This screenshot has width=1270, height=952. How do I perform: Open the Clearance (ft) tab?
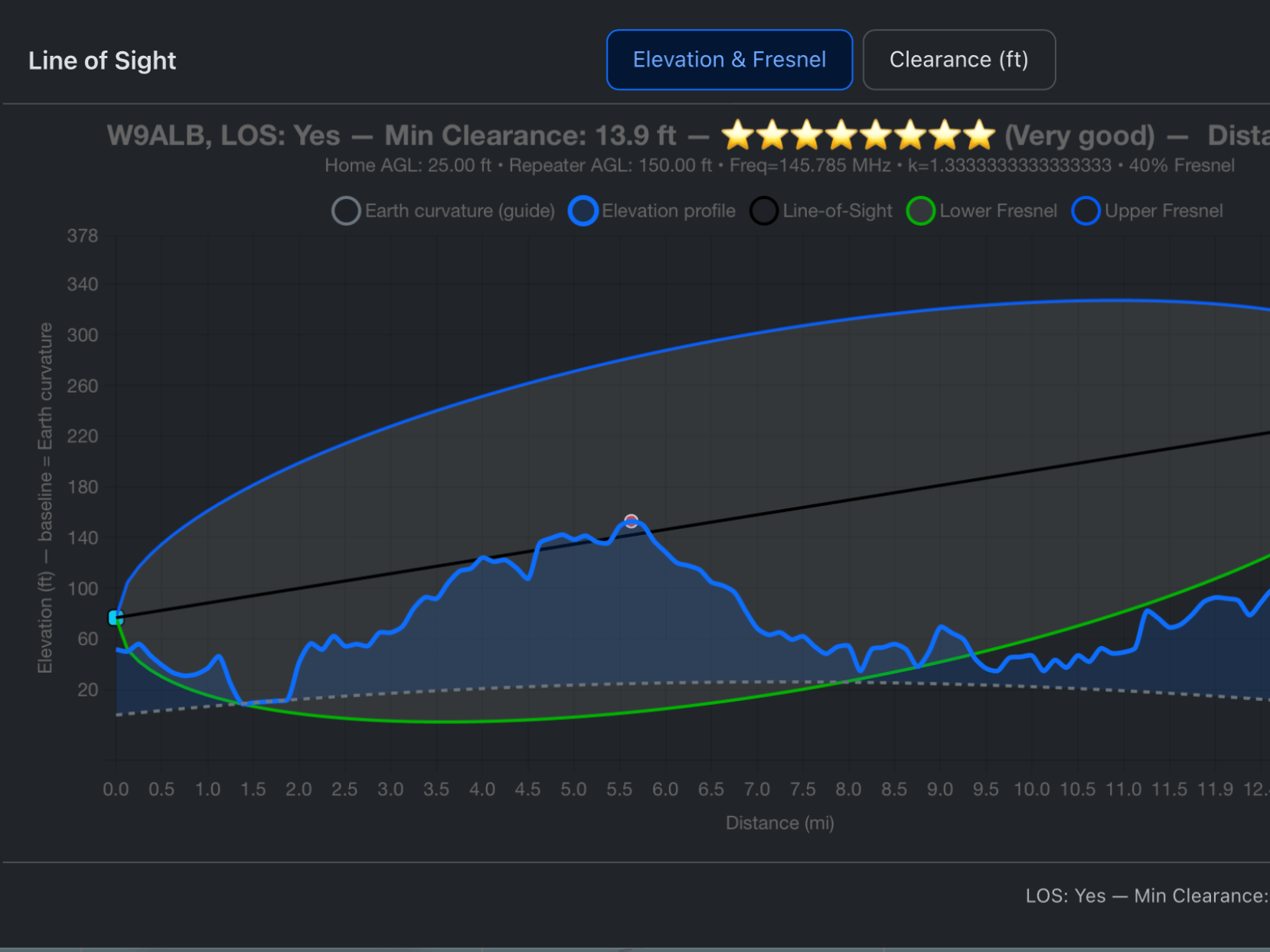point(958,60)
